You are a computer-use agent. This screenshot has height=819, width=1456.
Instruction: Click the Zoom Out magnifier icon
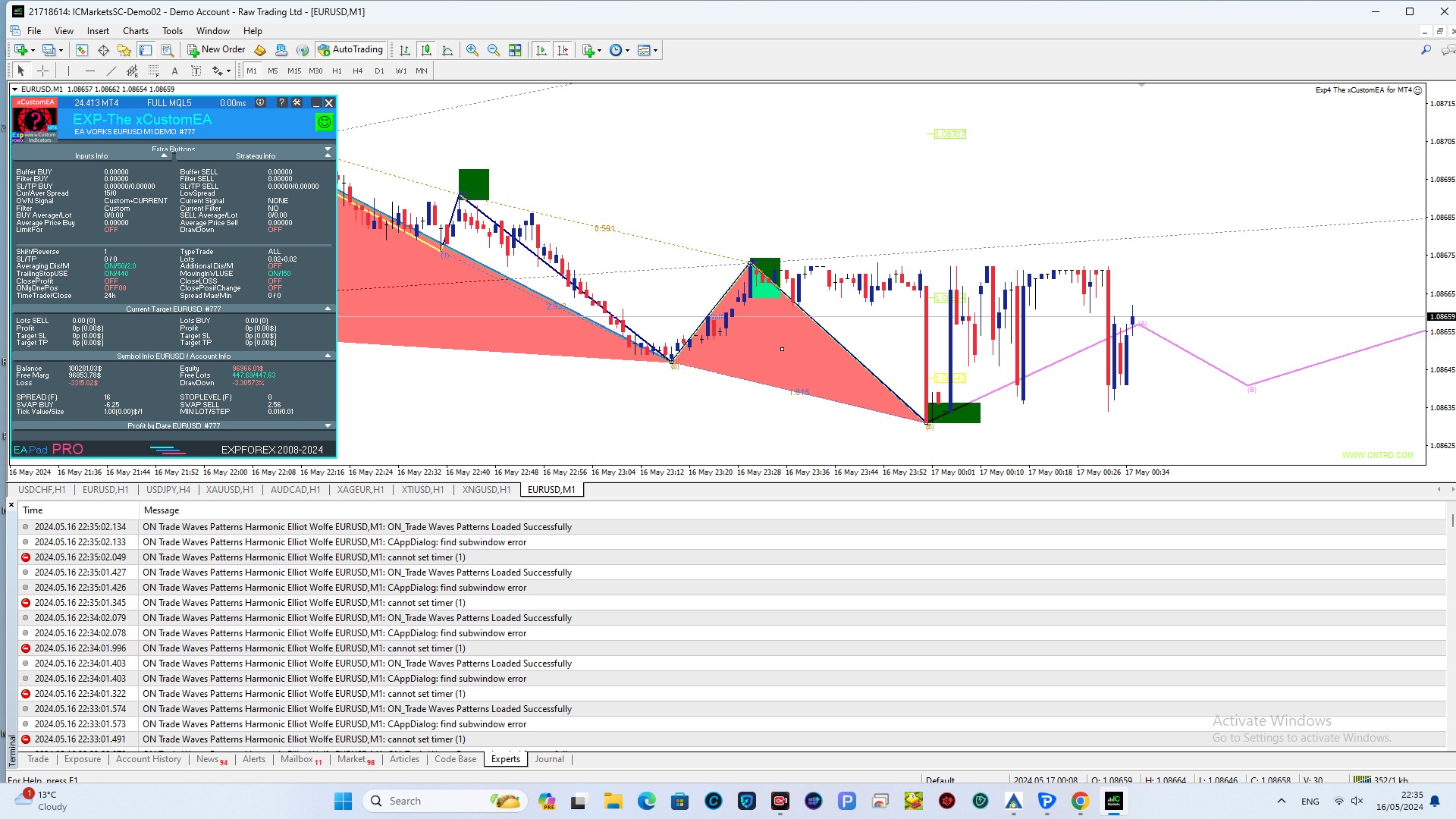[493, 50]
